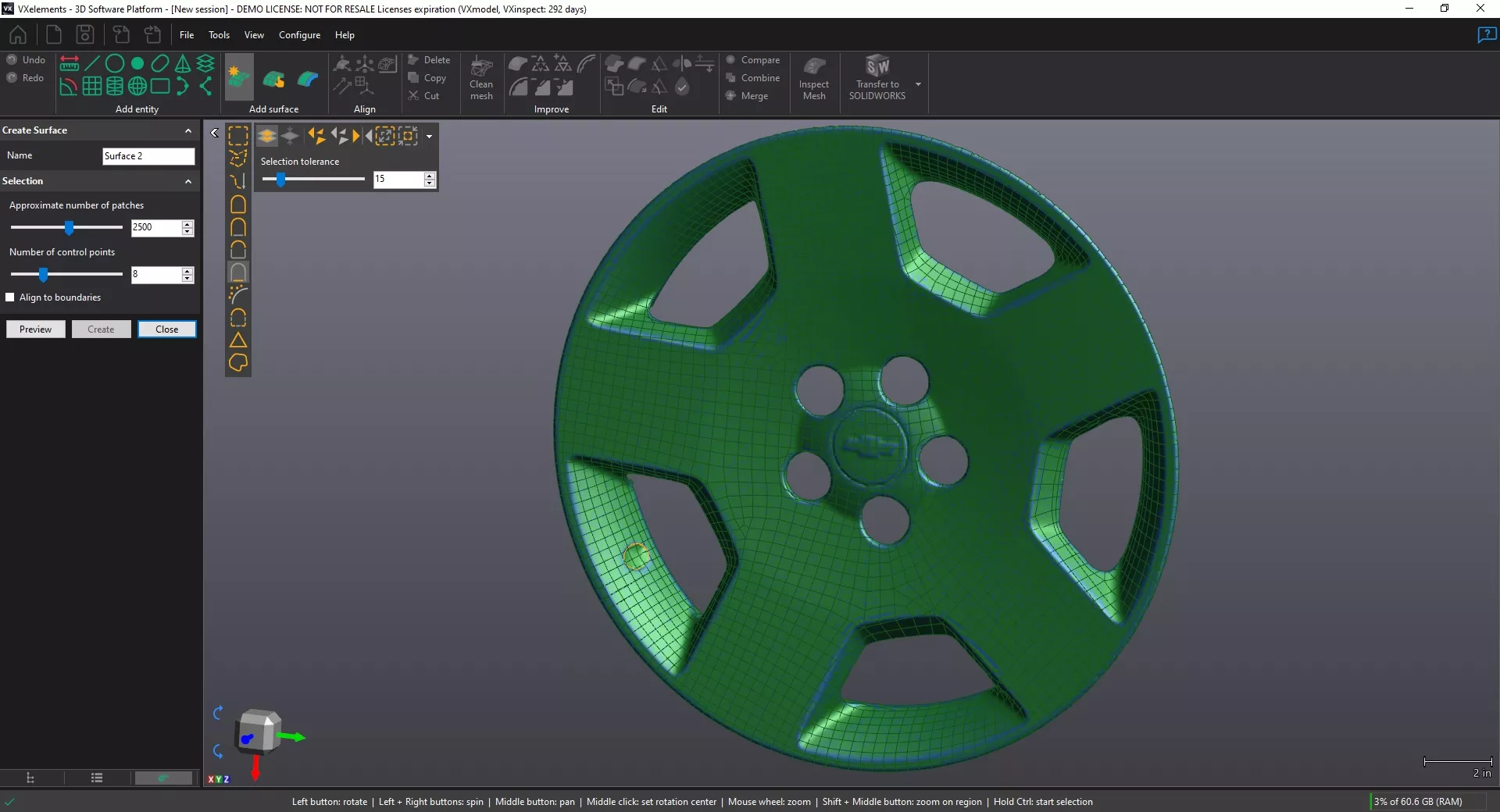The width and height of the screenshot is (1500, 812).
Task: Select the free-form selection lasso tool
Action: click(238, 158)
